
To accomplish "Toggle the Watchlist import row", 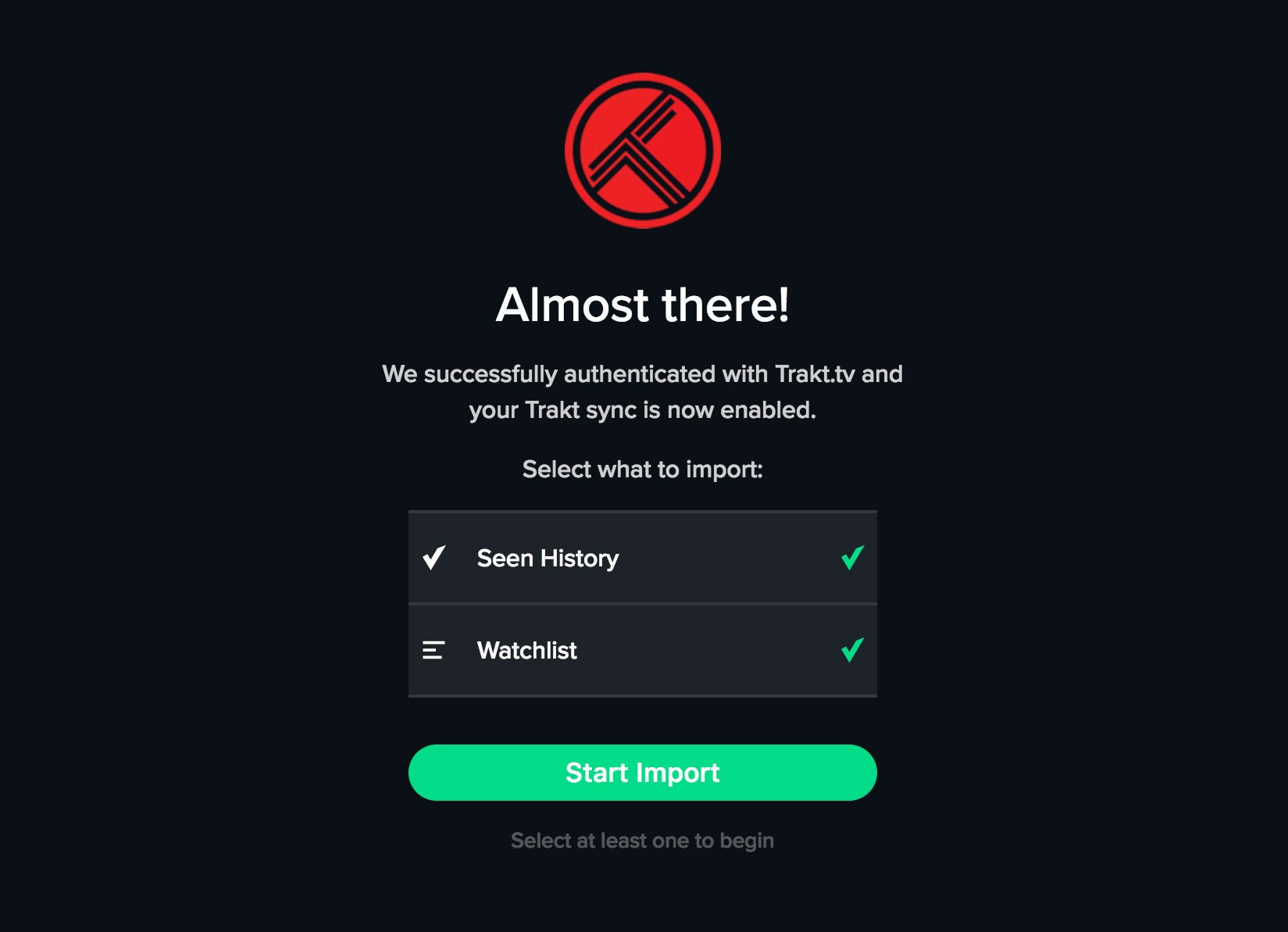I will [642, 650].
